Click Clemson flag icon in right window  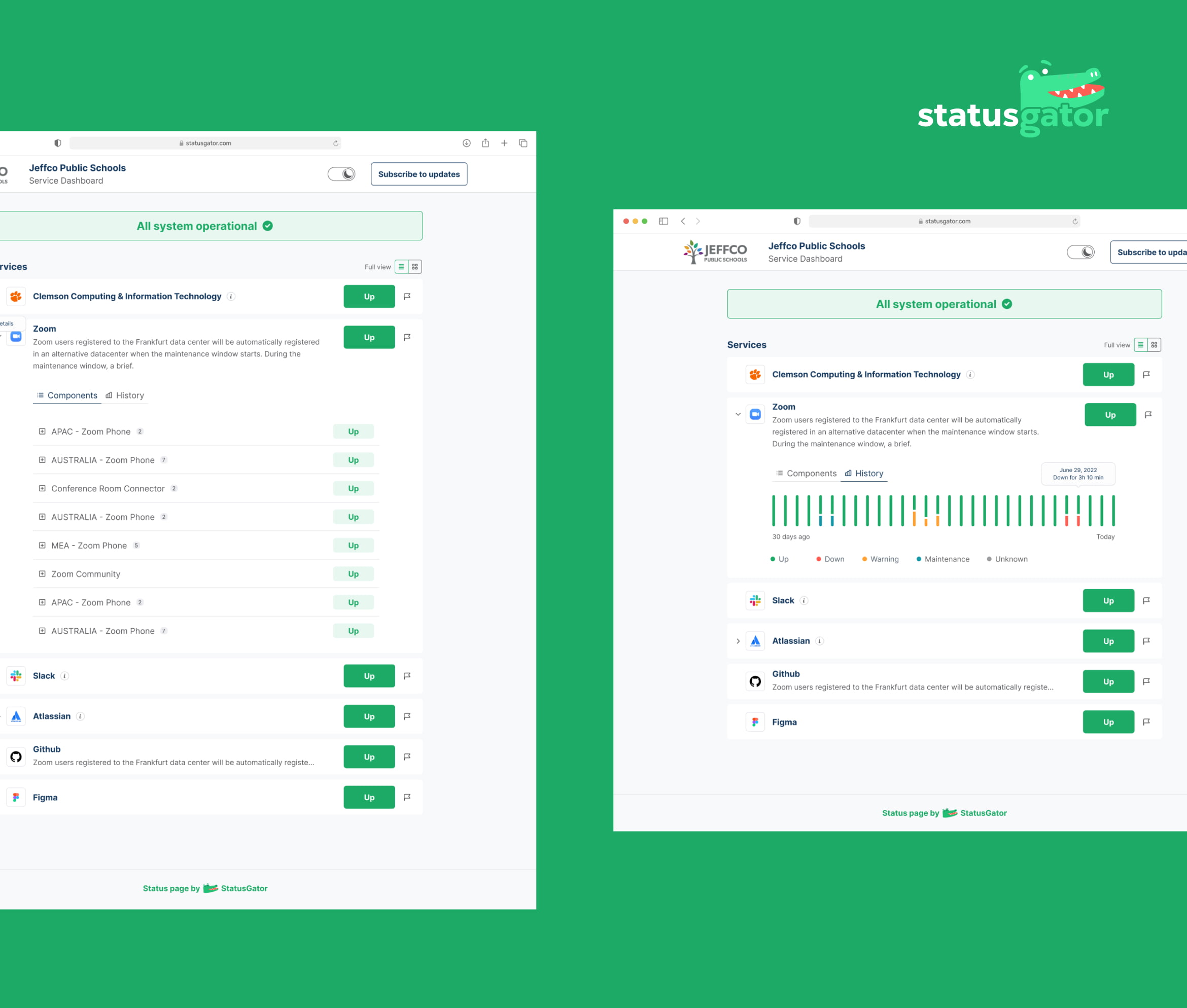1146,375
